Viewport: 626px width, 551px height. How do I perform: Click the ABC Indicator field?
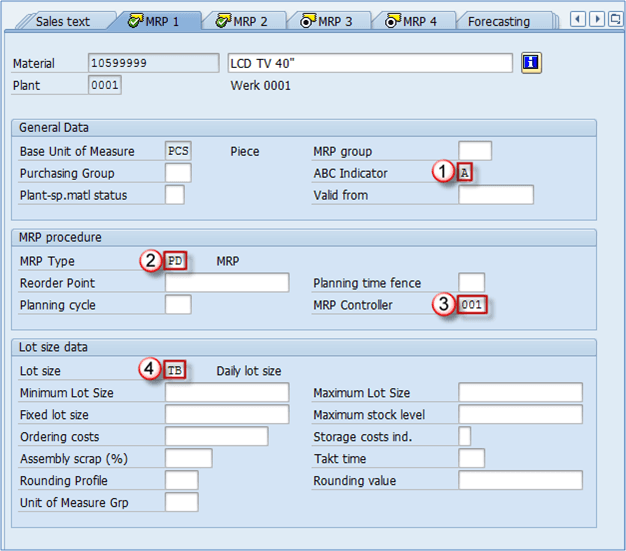(x=465, y=173)
